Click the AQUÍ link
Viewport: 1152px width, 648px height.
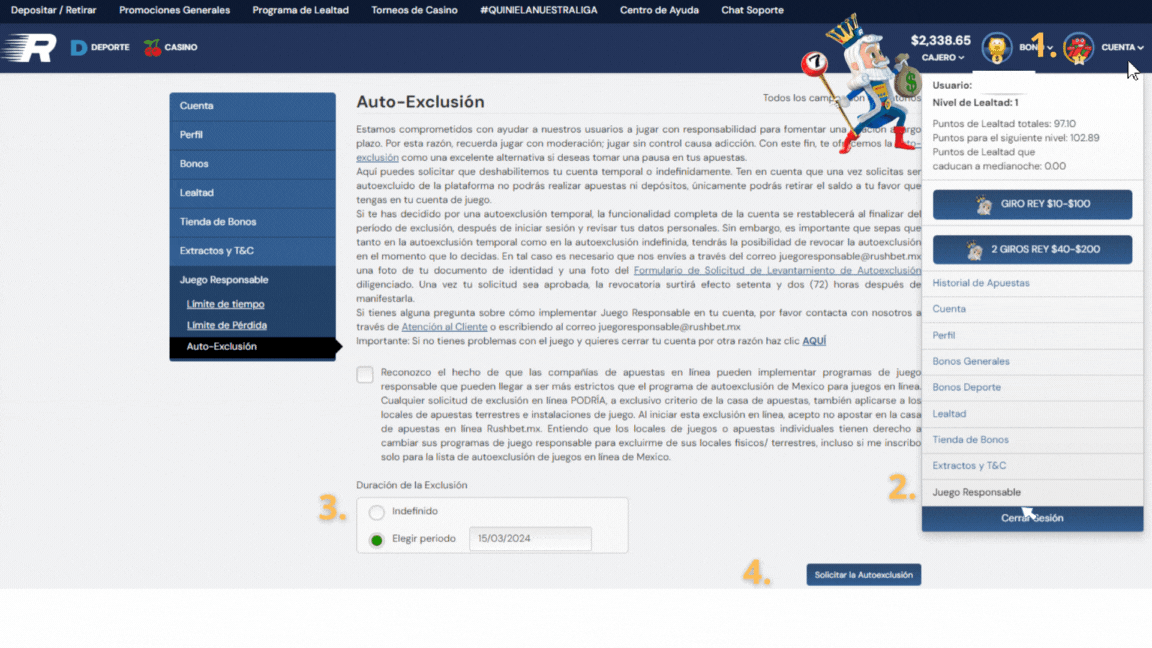814,341
